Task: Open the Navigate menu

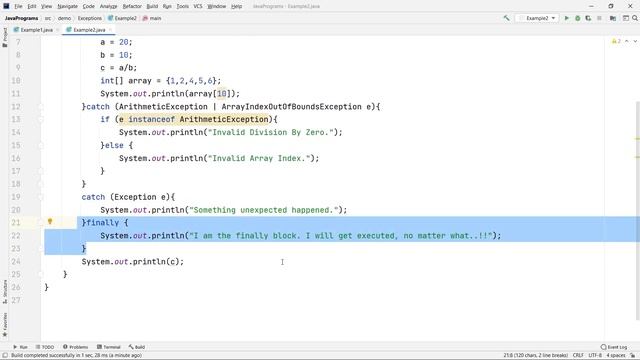Action: 67,6
